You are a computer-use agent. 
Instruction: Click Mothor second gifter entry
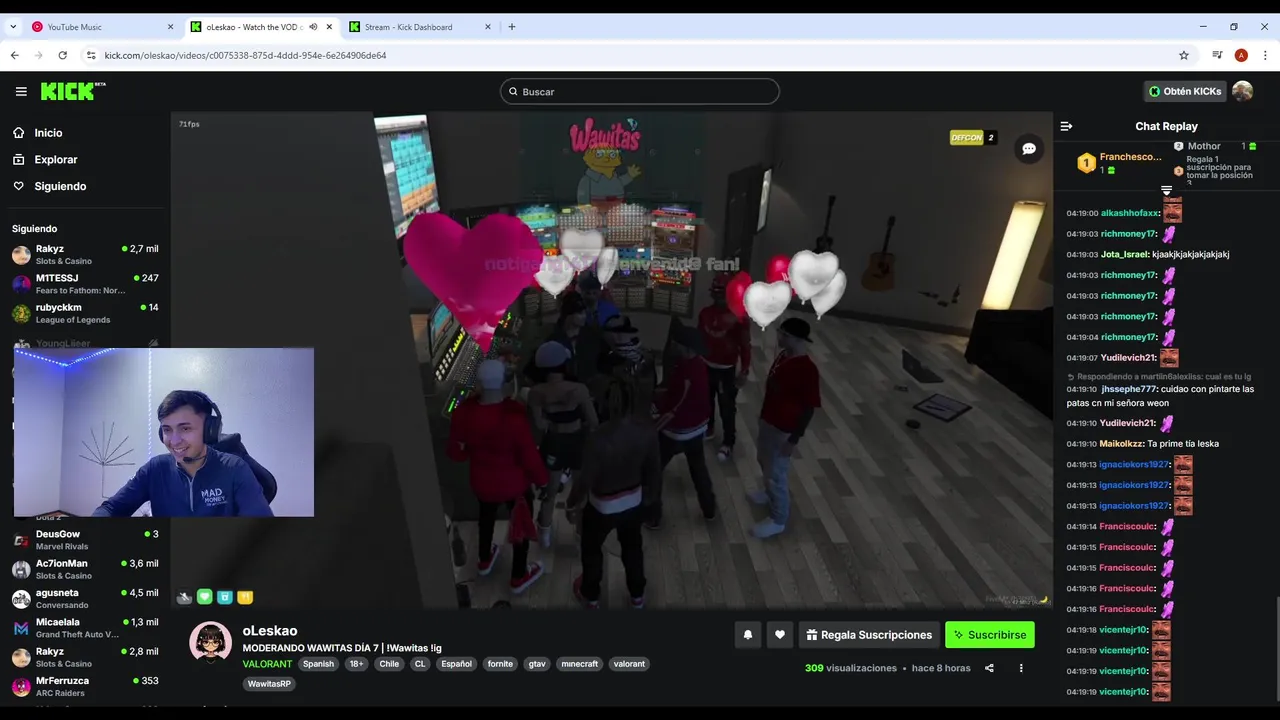tap(1214, 146)
